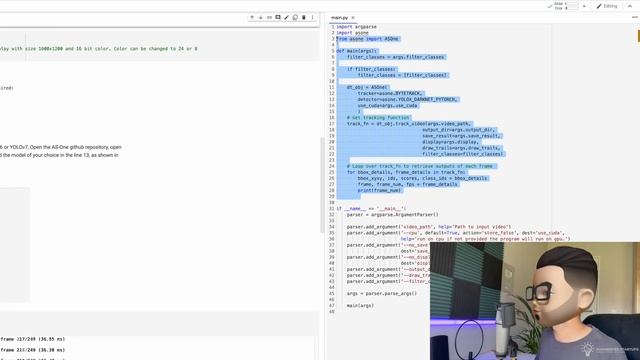Mirror the cell in a tab
Viewport: 640px width, 360px height.
pos(295,18)
